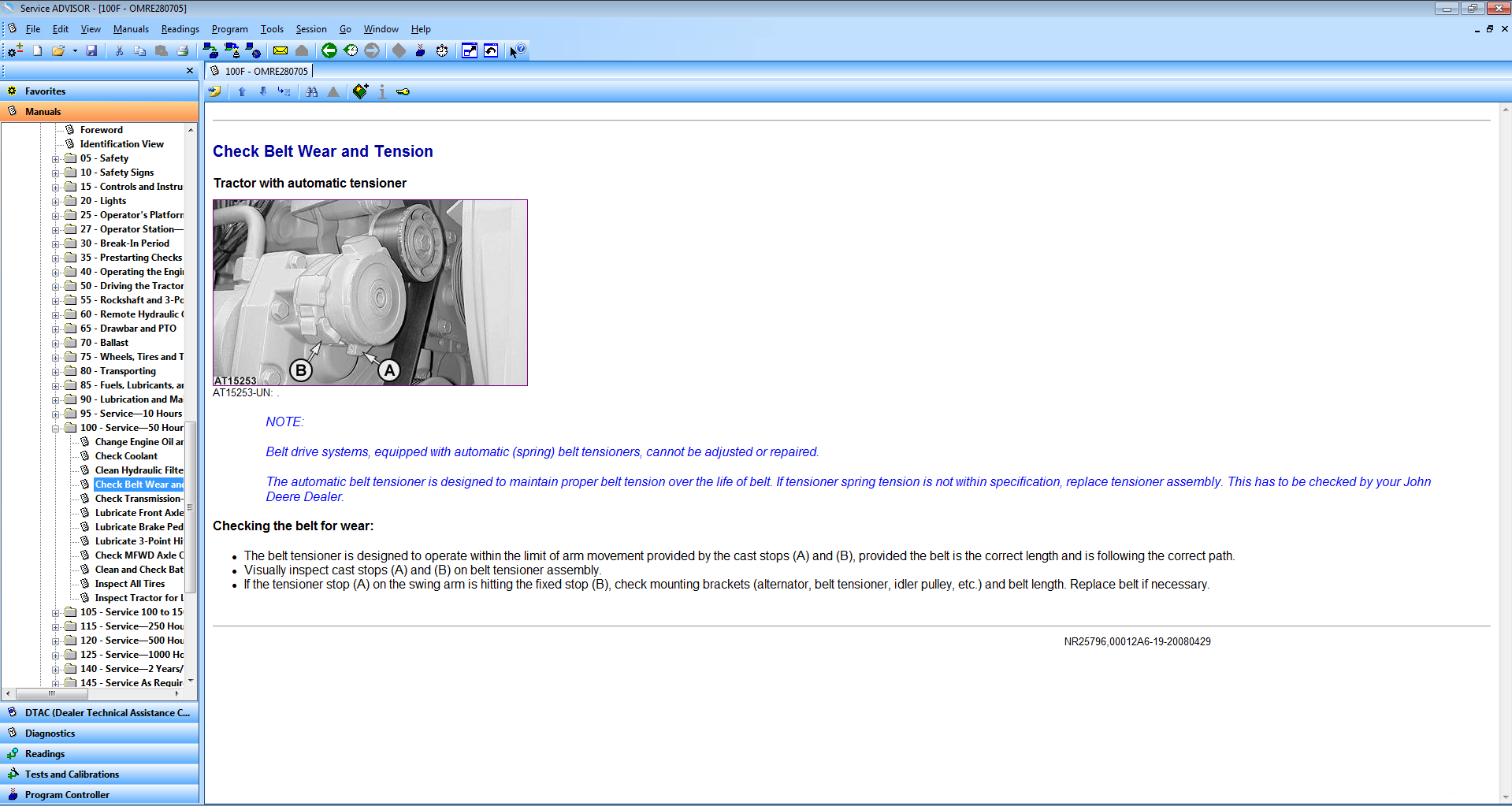Expand the 20 - Lights folder
The image size is (1512, 806).
pyautogui.click(x=56, y=202)
